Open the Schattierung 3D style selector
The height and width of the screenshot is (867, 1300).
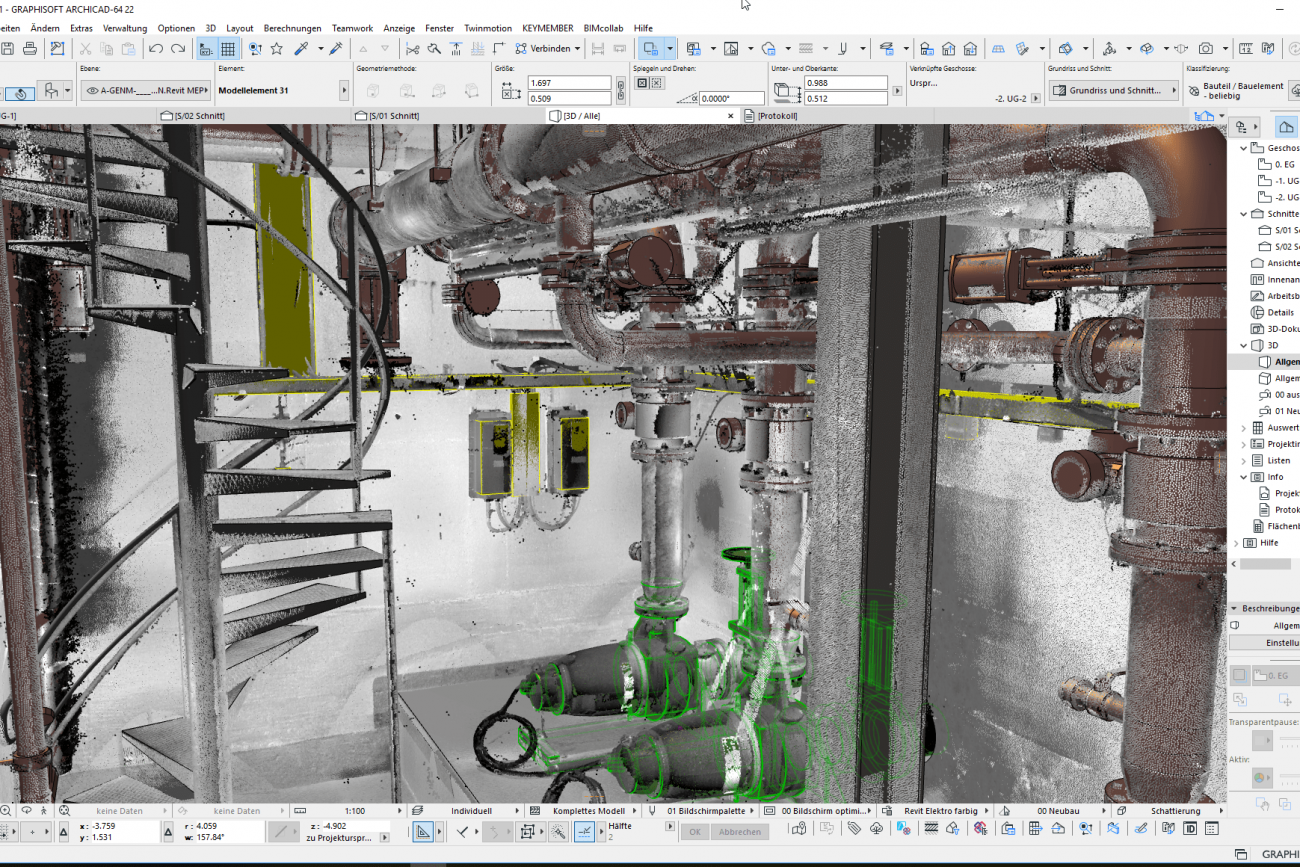tap(1174, 811)
